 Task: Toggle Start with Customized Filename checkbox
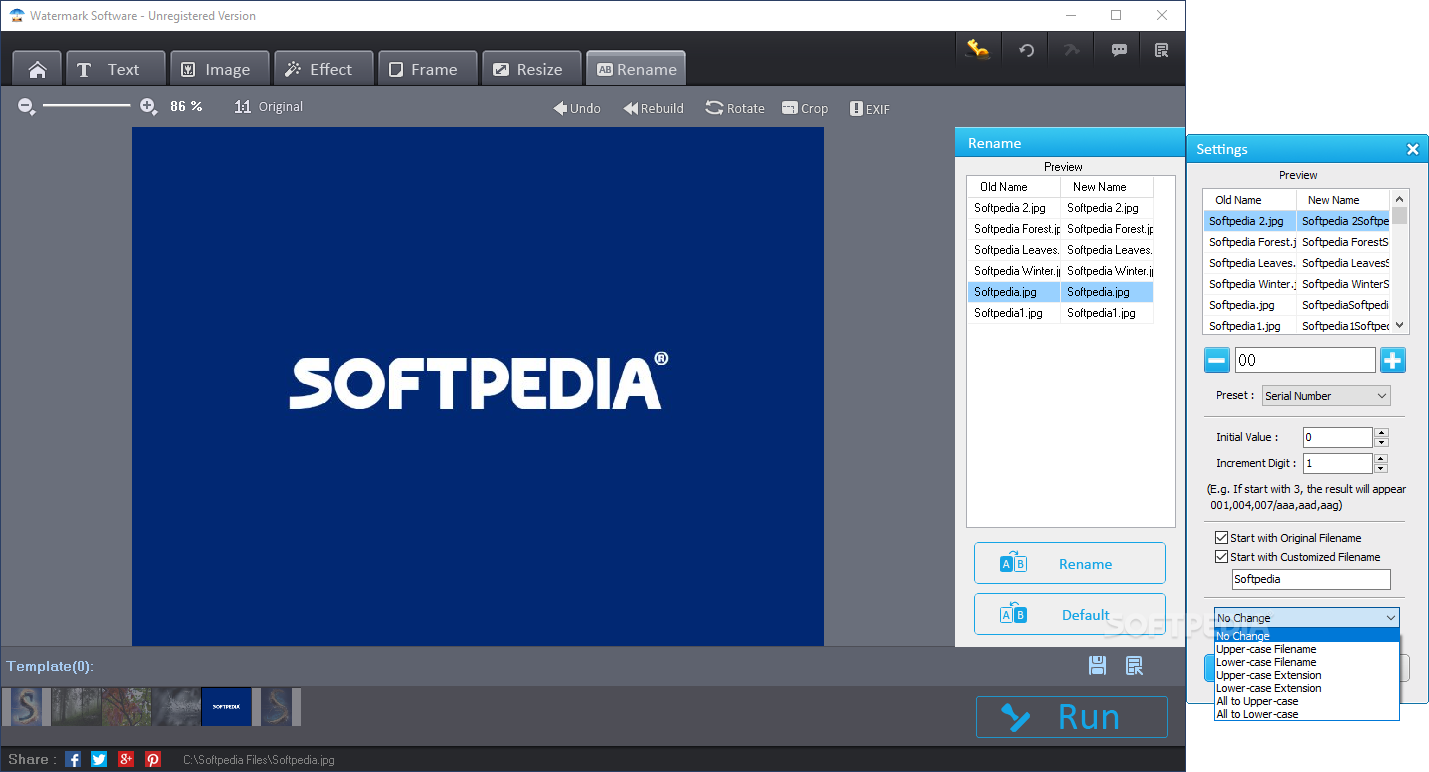1221,557
